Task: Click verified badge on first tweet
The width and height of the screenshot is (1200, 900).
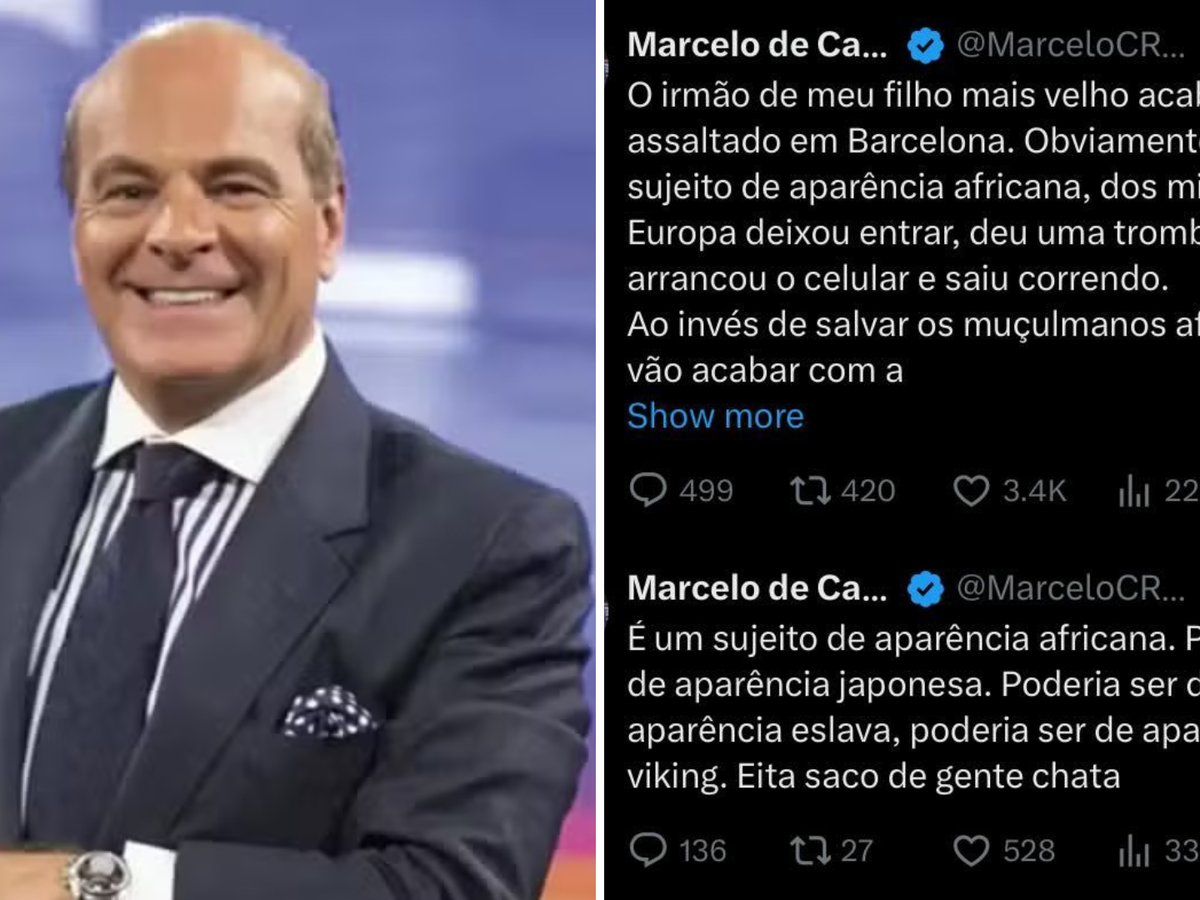Action: (925, 45)
